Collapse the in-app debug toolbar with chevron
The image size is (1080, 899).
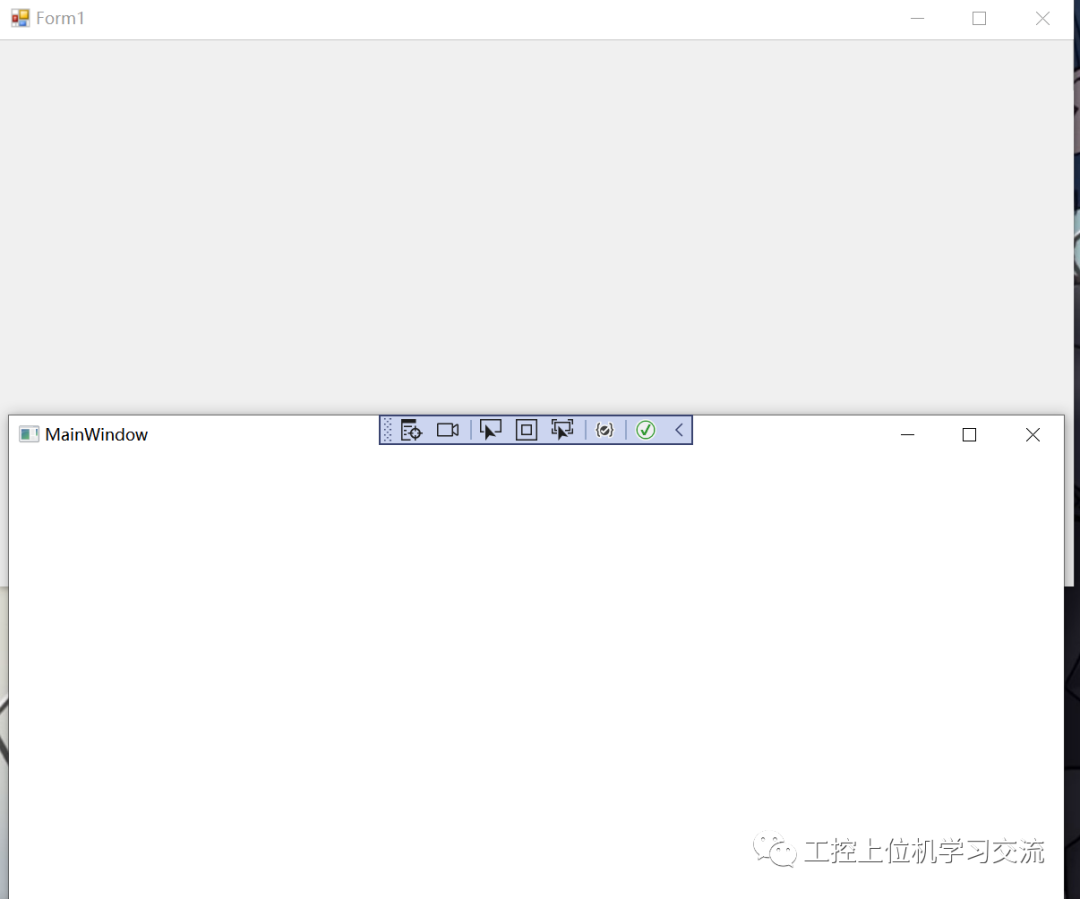[x=679, y=430]
